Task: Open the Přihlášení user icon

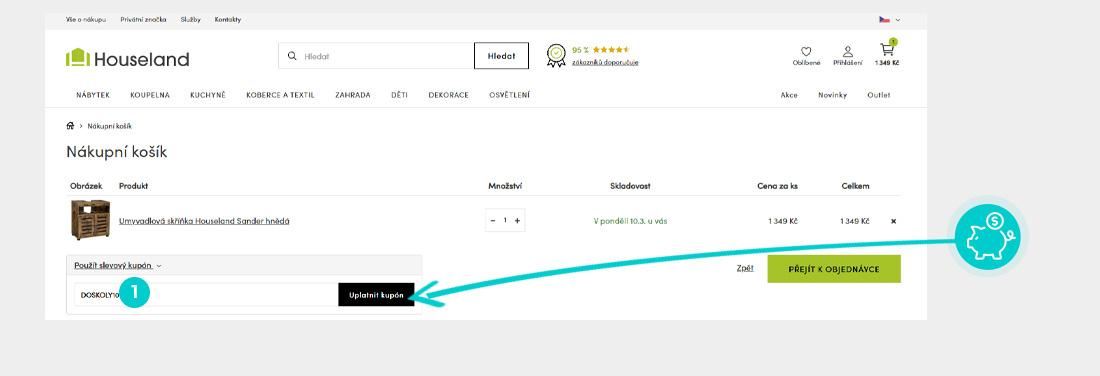Action: [x=847, y=51]
